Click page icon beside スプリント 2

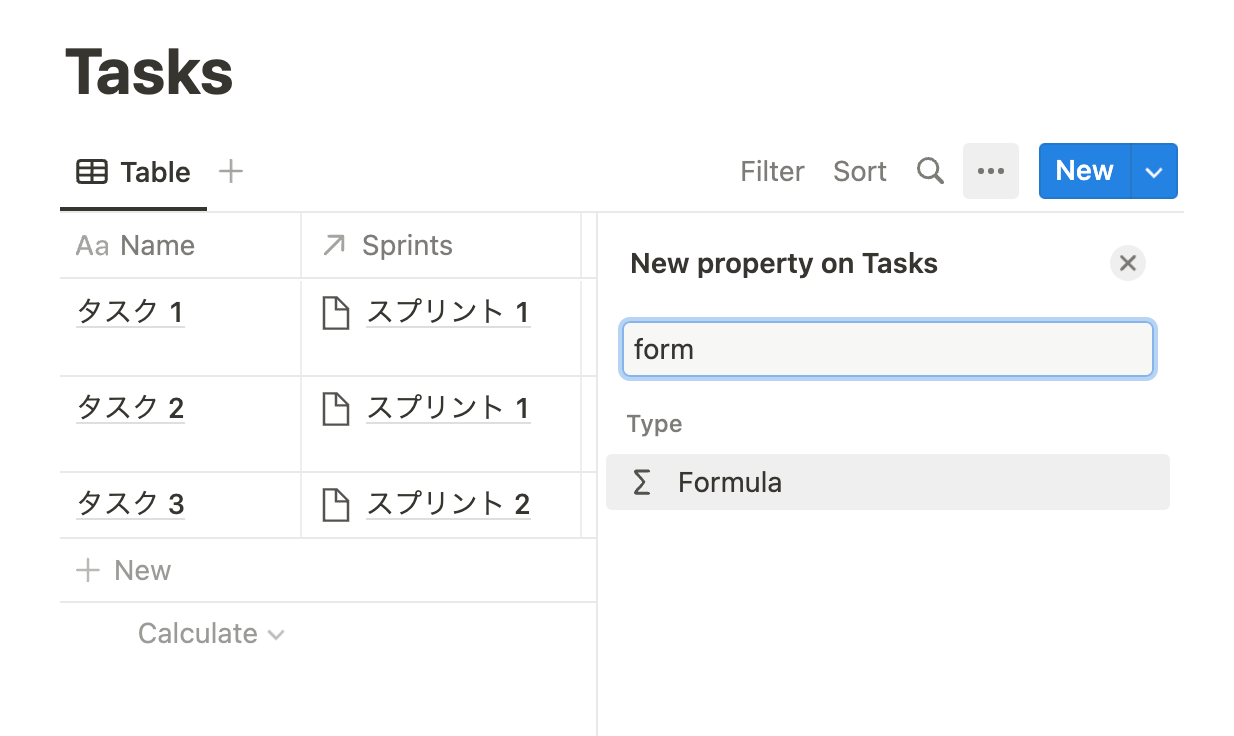(336, 505)
